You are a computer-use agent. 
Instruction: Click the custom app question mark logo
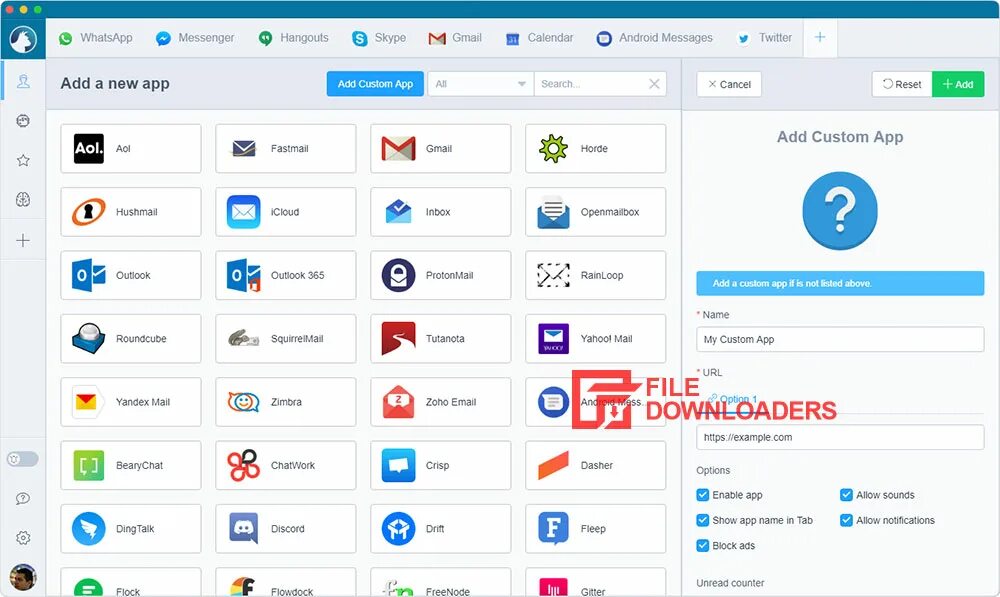click(x=840, y=210)
